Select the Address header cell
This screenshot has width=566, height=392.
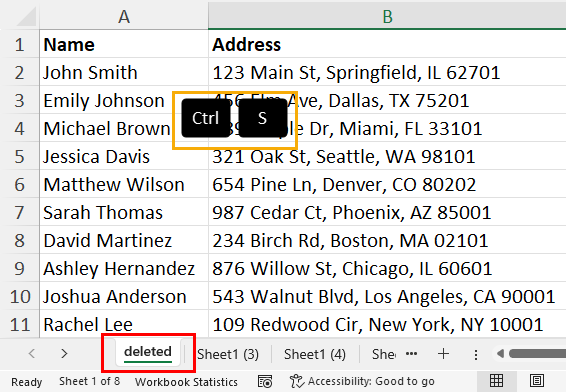tap(387, 44)
